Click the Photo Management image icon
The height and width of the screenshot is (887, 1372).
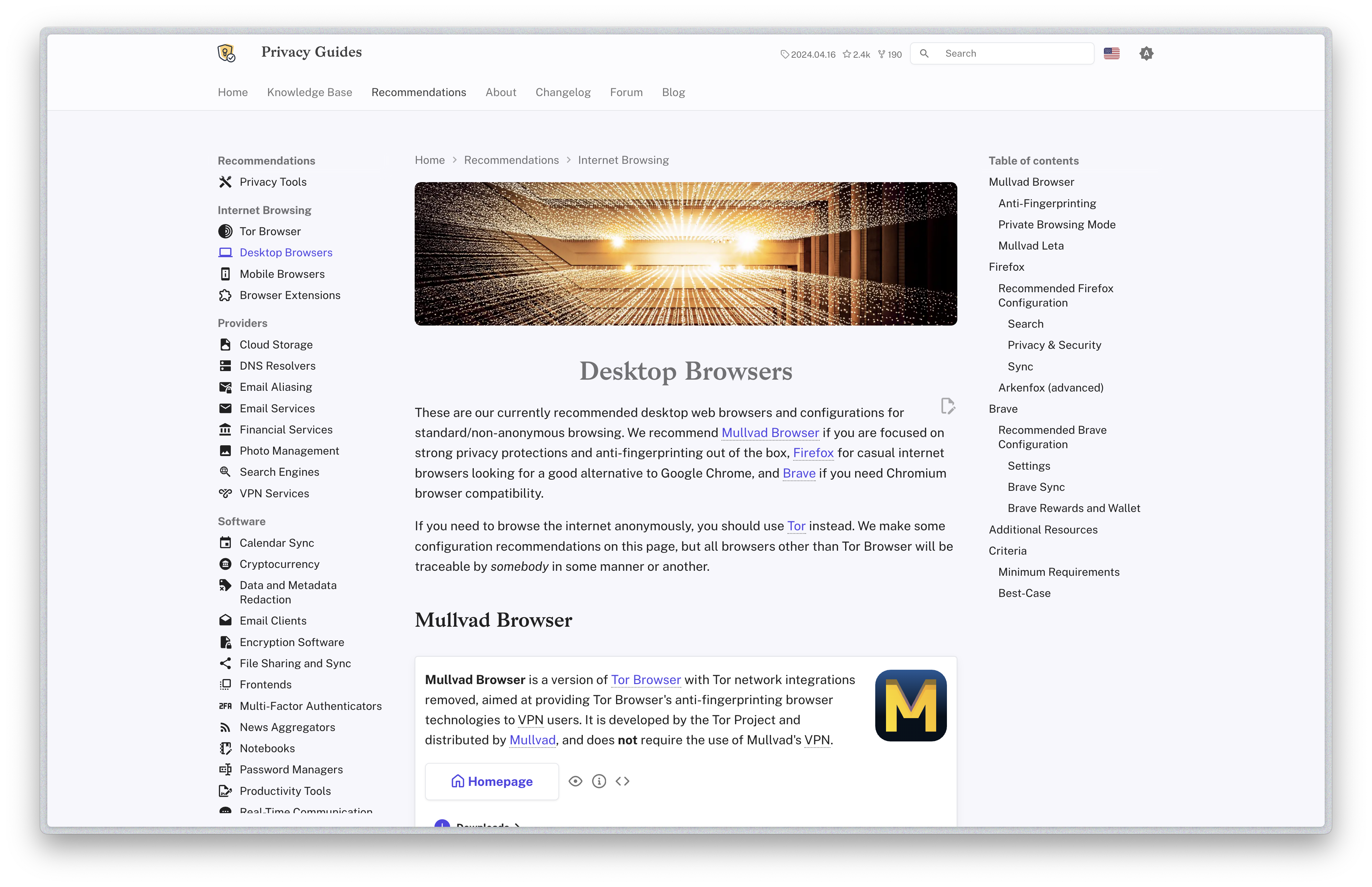225,451
